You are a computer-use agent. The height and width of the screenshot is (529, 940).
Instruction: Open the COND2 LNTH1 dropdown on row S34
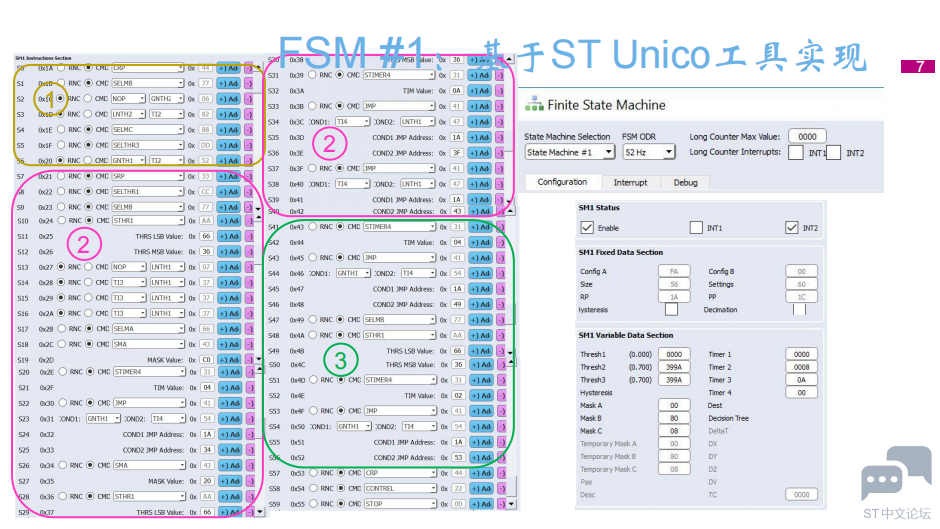click(x=418, y=122)
